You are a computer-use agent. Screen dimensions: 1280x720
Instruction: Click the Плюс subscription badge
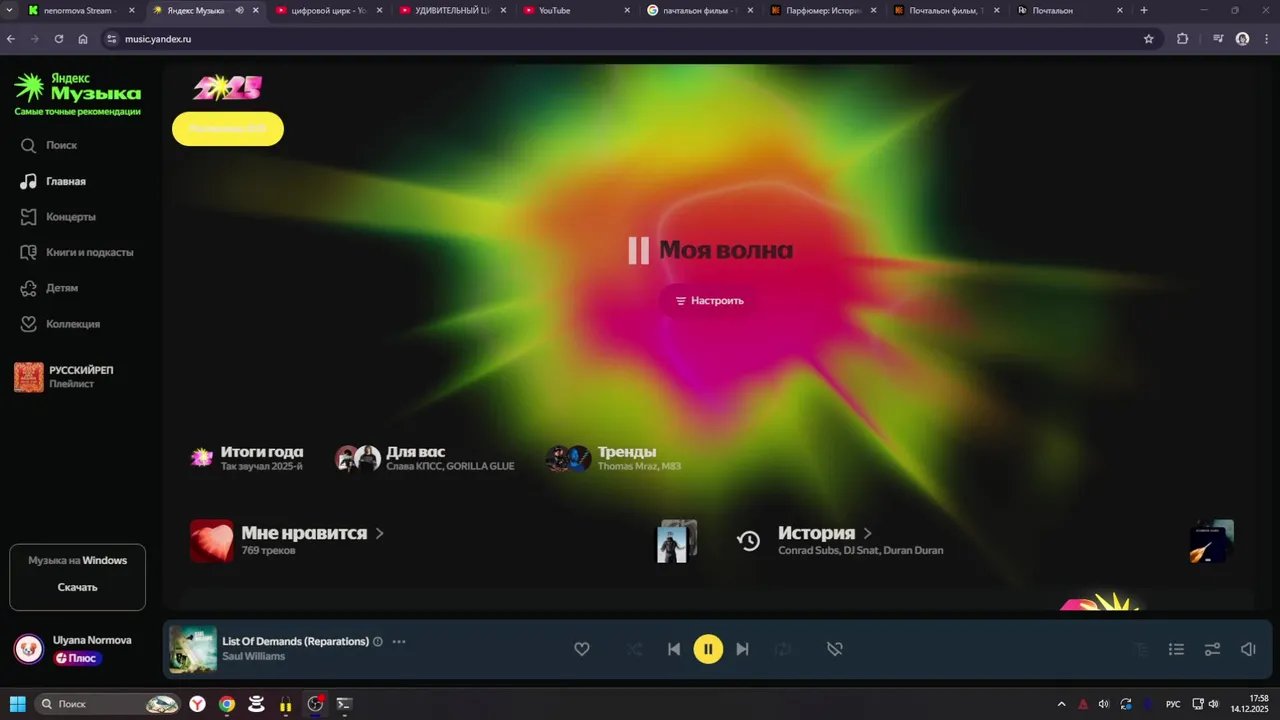77,658
